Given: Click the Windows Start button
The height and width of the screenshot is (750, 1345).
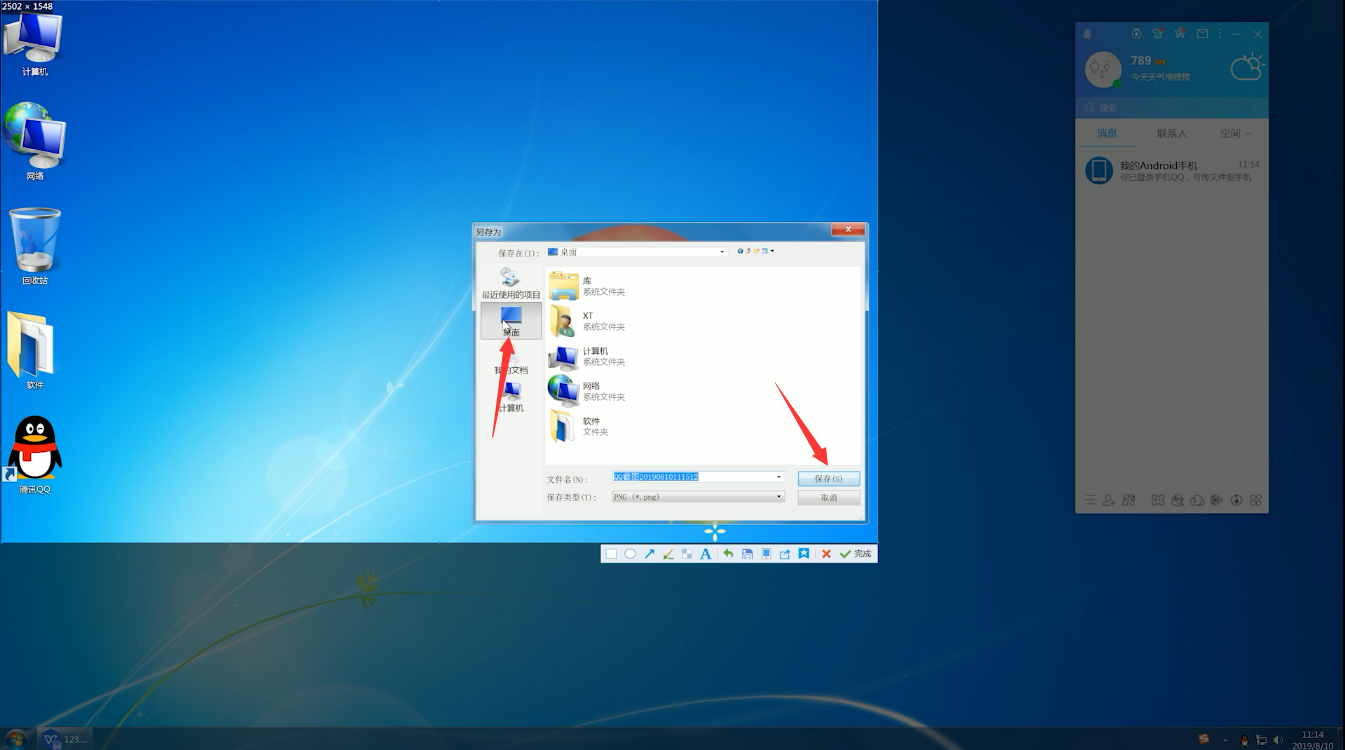Looking at the screenshot, I should (x=17, y=739).
